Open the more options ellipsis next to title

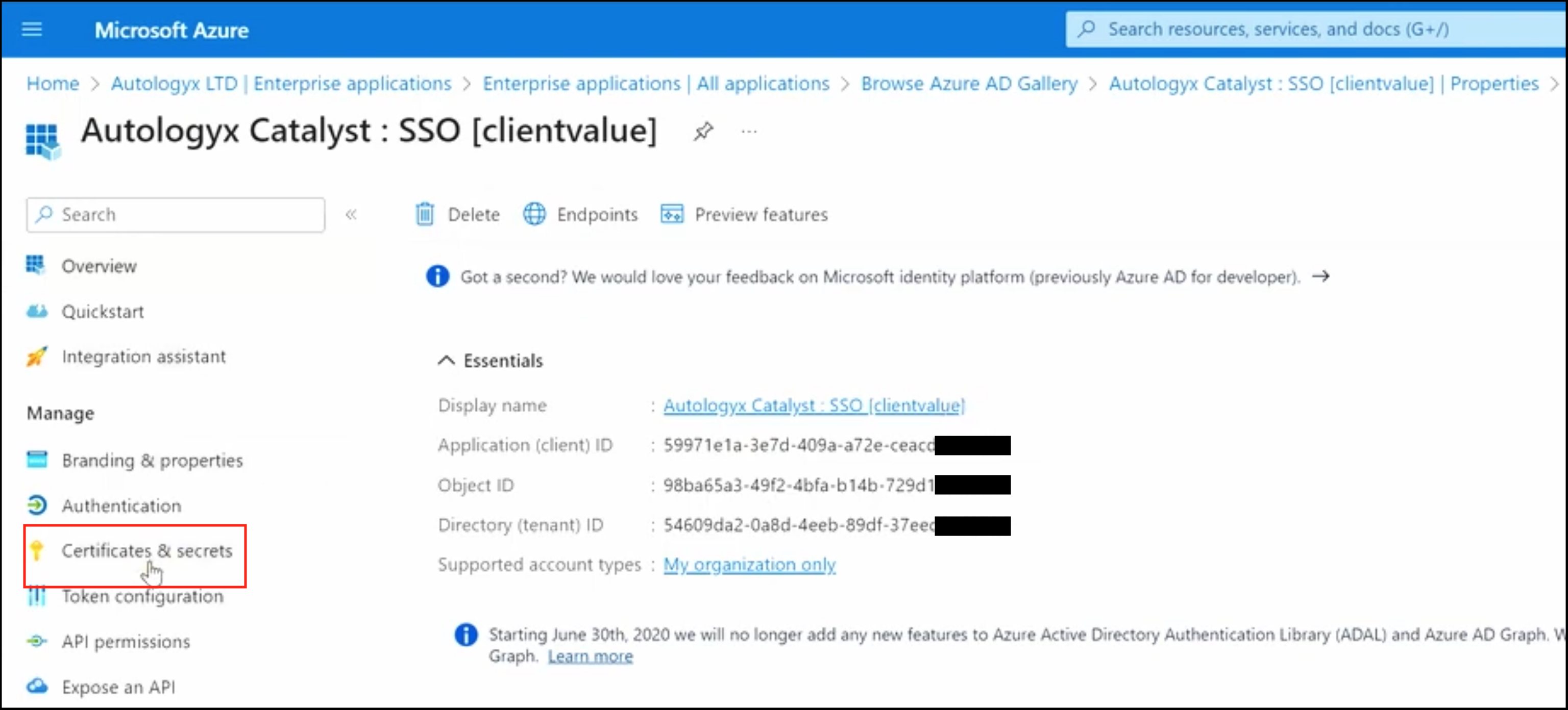click(x=749, y=131)
